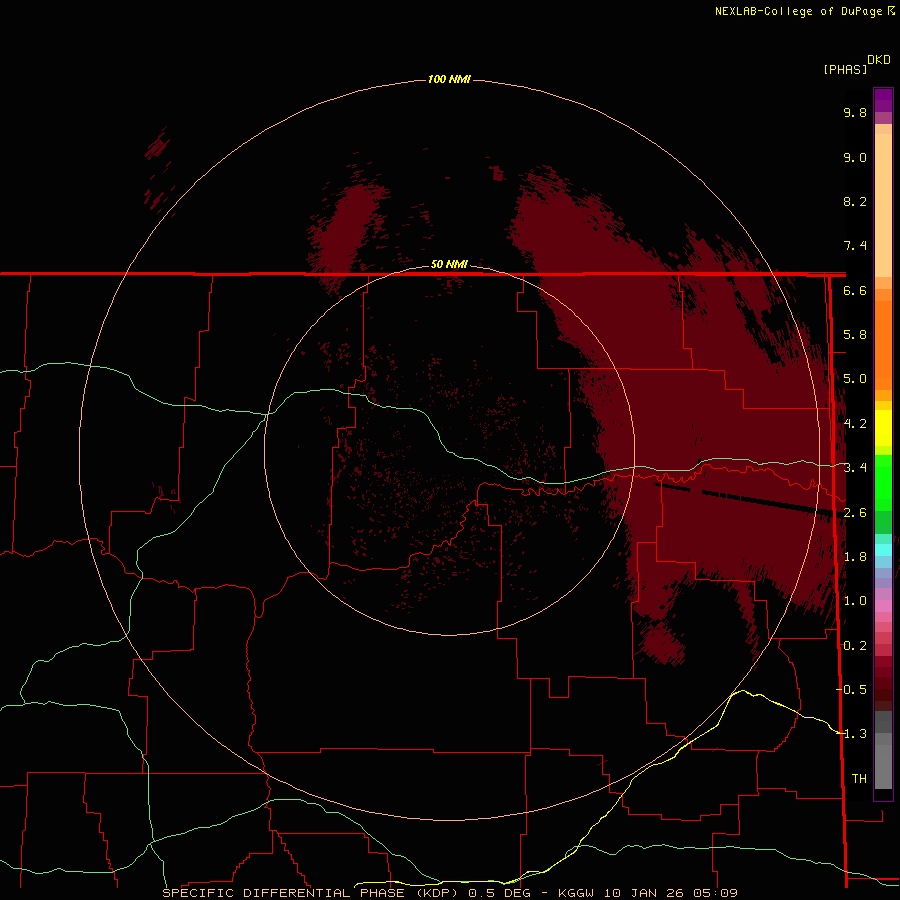The width and height of the screenshot is (900, 900).
Task: Click the TH legend label
Action: click(859, 778)
